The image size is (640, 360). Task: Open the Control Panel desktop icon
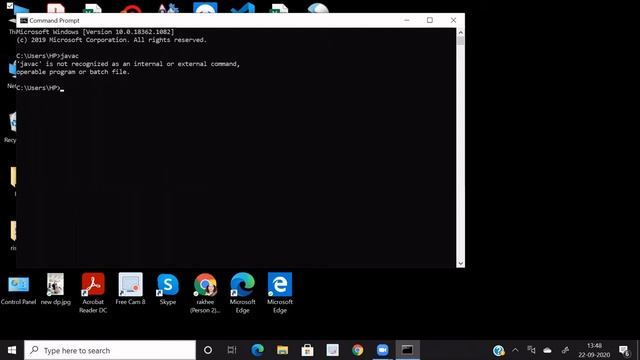(x=18, y=289)
